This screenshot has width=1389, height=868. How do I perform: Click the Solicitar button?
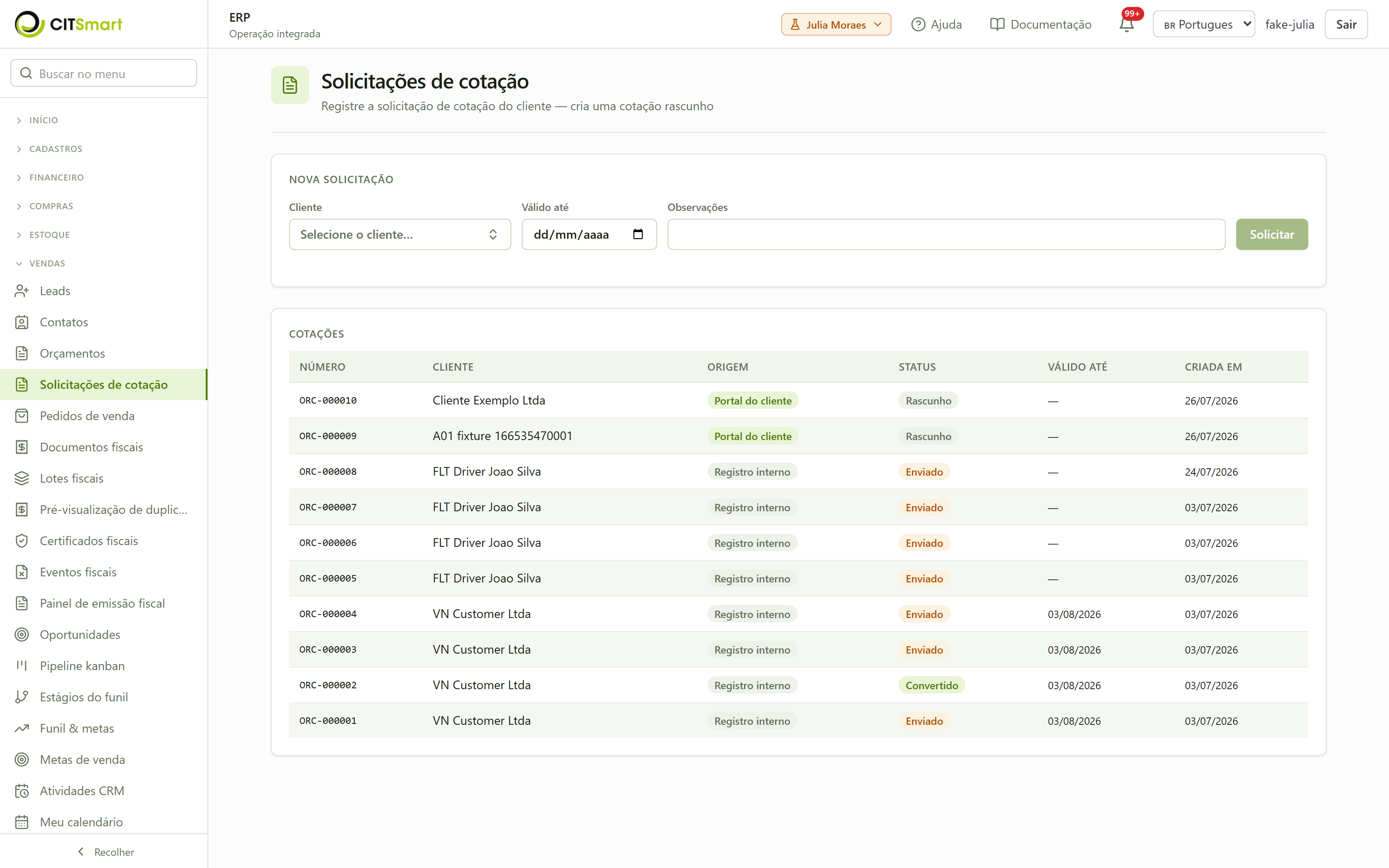(1271, 234)
